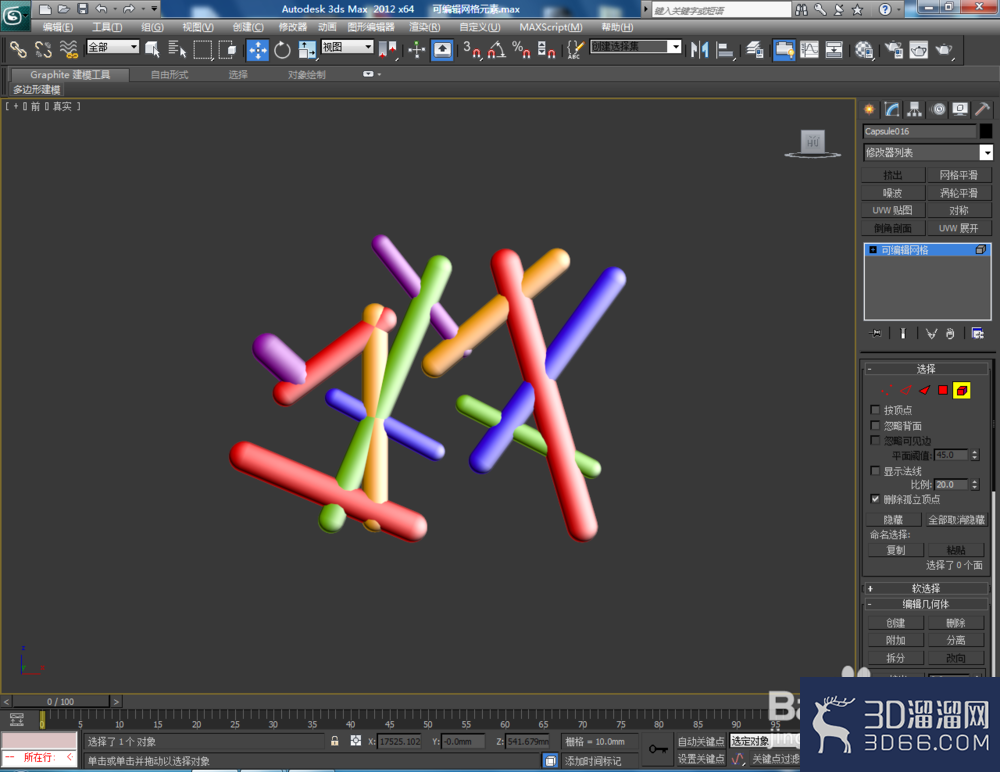Toggle 自动关键点 auto key mode
This screenshot has width=1000, height=772.
point(700,741)
